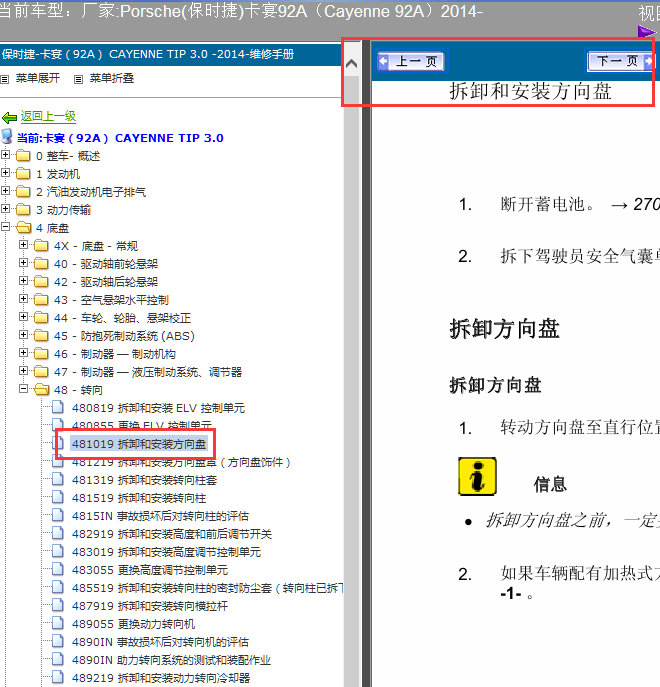The image size is (660, 687).
Task: Expand the 3 动力传输 folder
Action: [5, 209]
